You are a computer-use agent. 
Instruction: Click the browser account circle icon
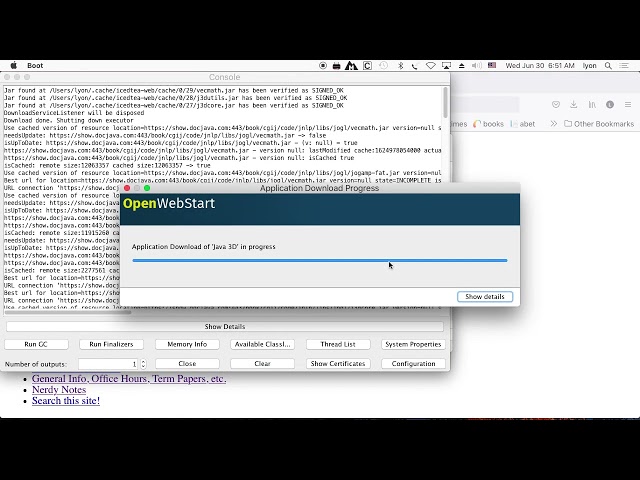tap(610, 104)
